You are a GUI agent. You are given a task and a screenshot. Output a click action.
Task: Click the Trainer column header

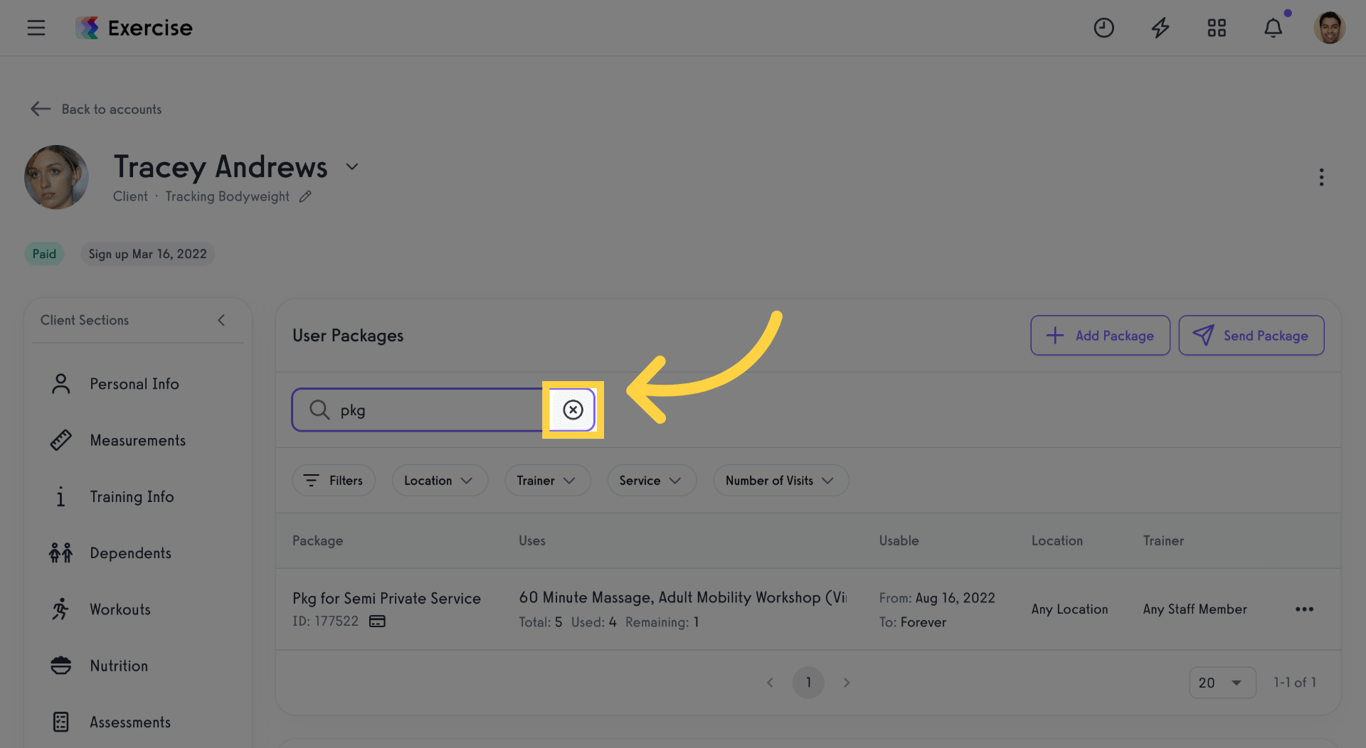click(x=1164, y=541)
